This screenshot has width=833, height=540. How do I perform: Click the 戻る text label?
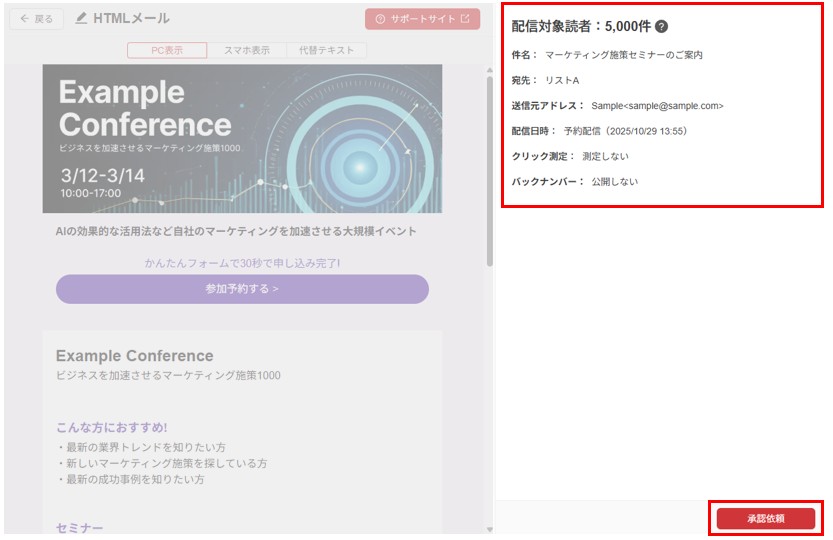click(44, 19)
